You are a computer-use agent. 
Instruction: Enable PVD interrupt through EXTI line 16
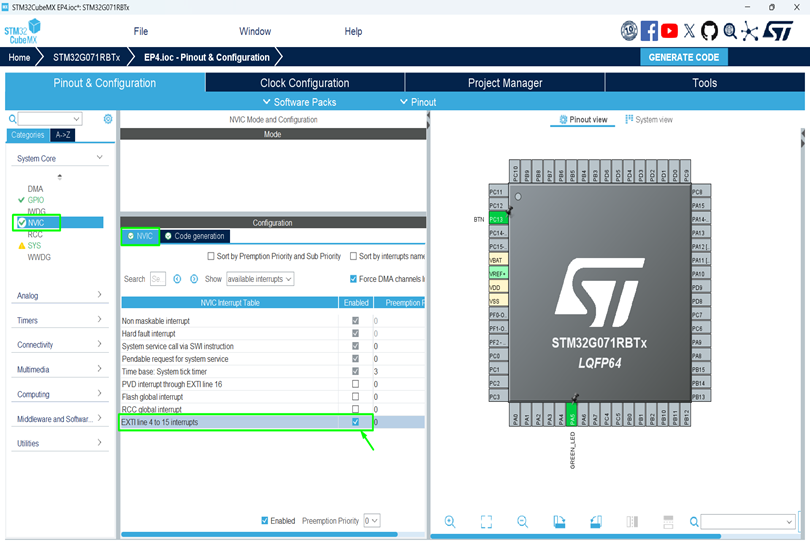coord(355,384)
